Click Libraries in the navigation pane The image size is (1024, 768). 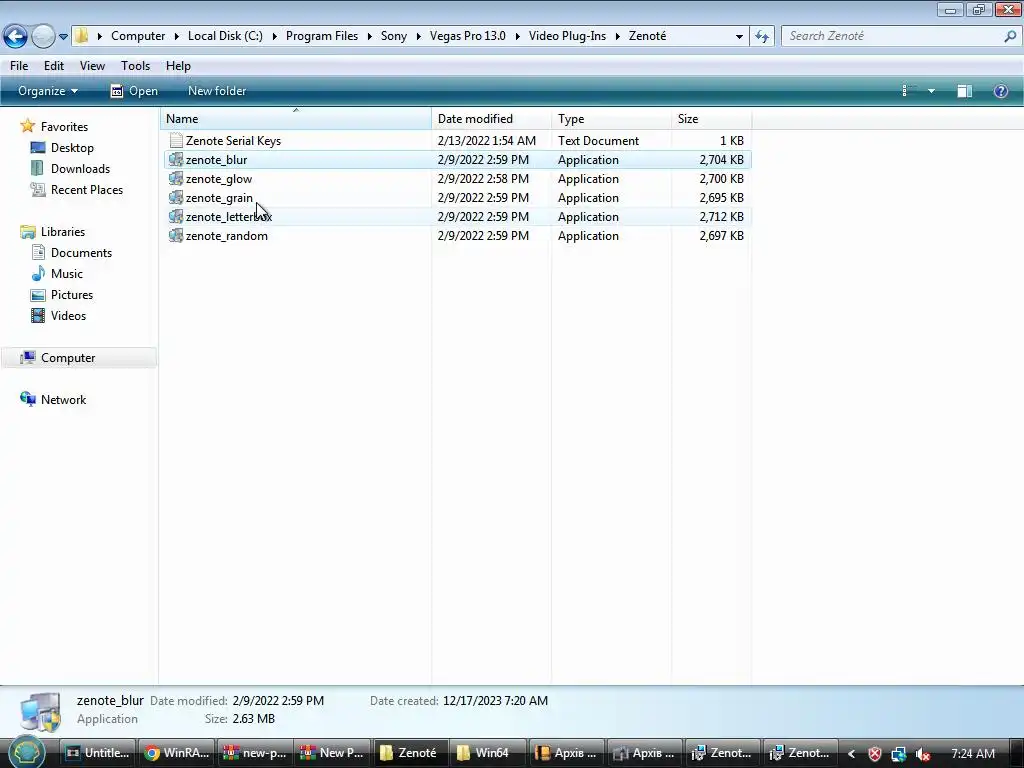[63, 232]
